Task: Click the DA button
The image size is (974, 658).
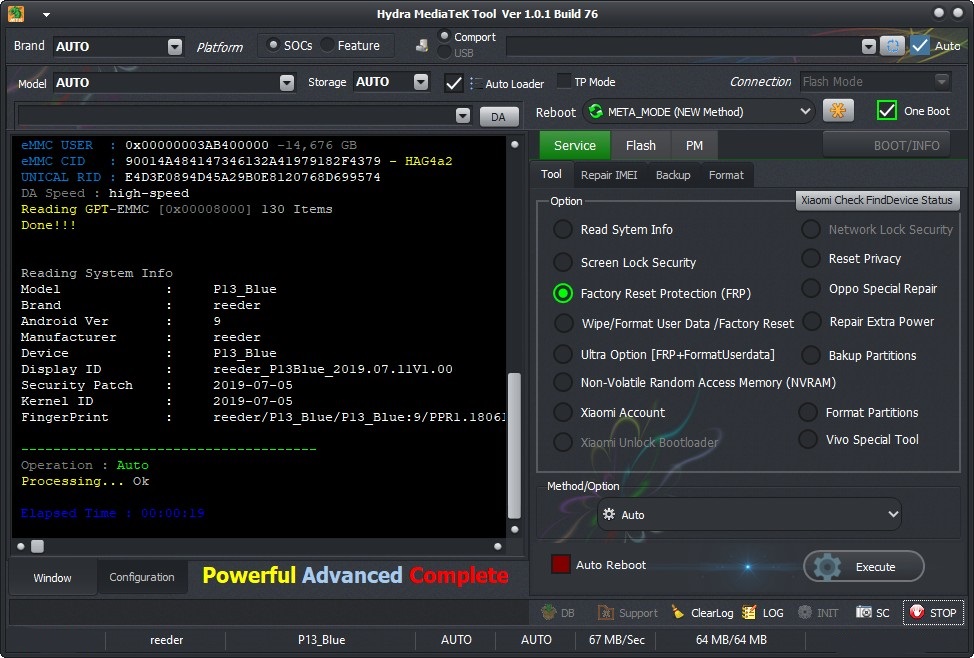Action: pos(498,116)
